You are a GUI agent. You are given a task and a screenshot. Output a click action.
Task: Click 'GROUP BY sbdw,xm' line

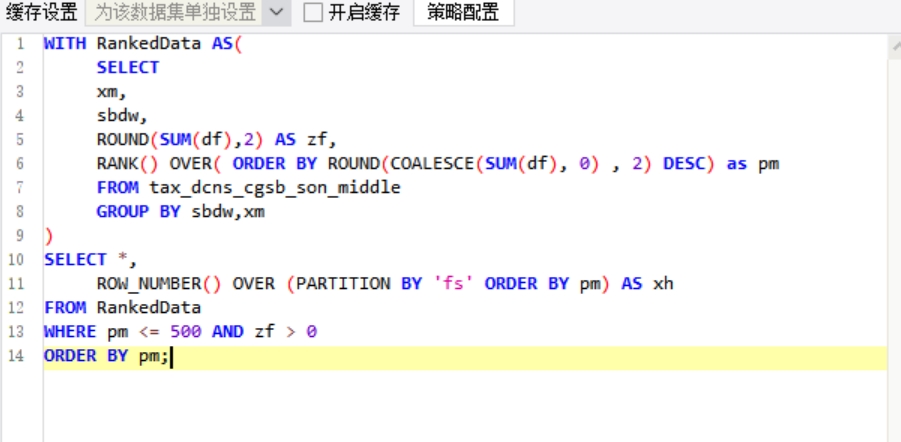point(180,212)
